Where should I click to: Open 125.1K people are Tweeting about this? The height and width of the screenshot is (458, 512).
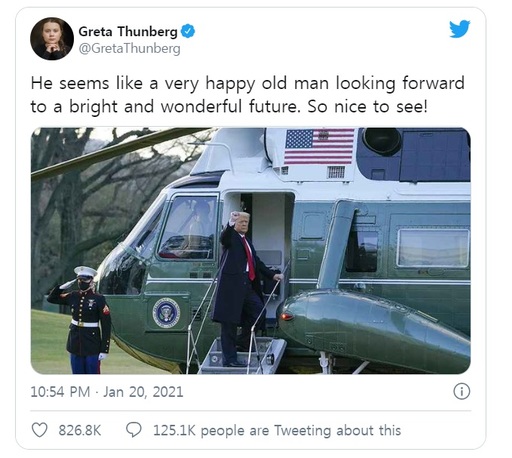(277, 430)
